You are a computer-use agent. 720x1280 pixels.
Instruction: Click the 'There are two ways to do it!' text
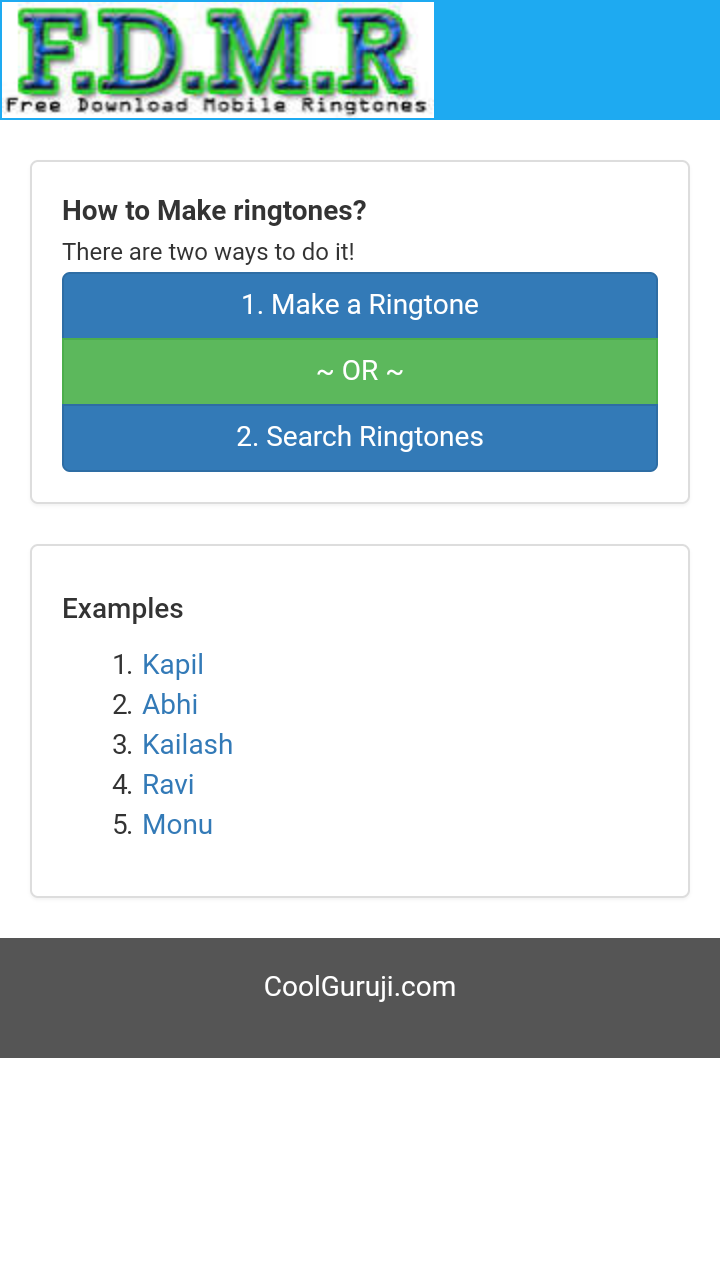208,252
